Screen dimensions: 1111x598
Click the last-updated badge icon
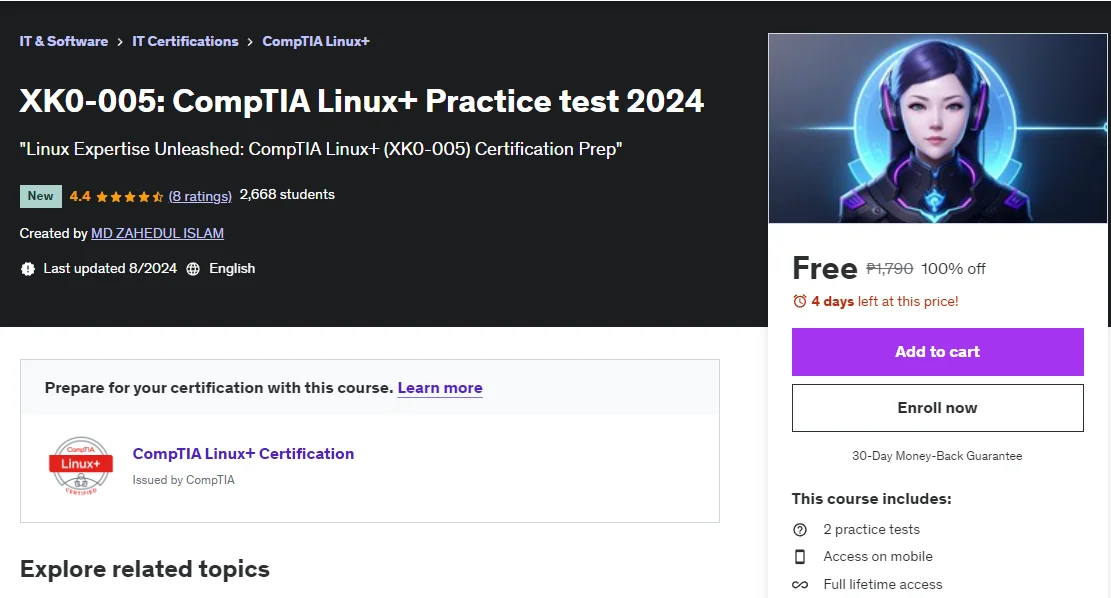tap(28, 269)
